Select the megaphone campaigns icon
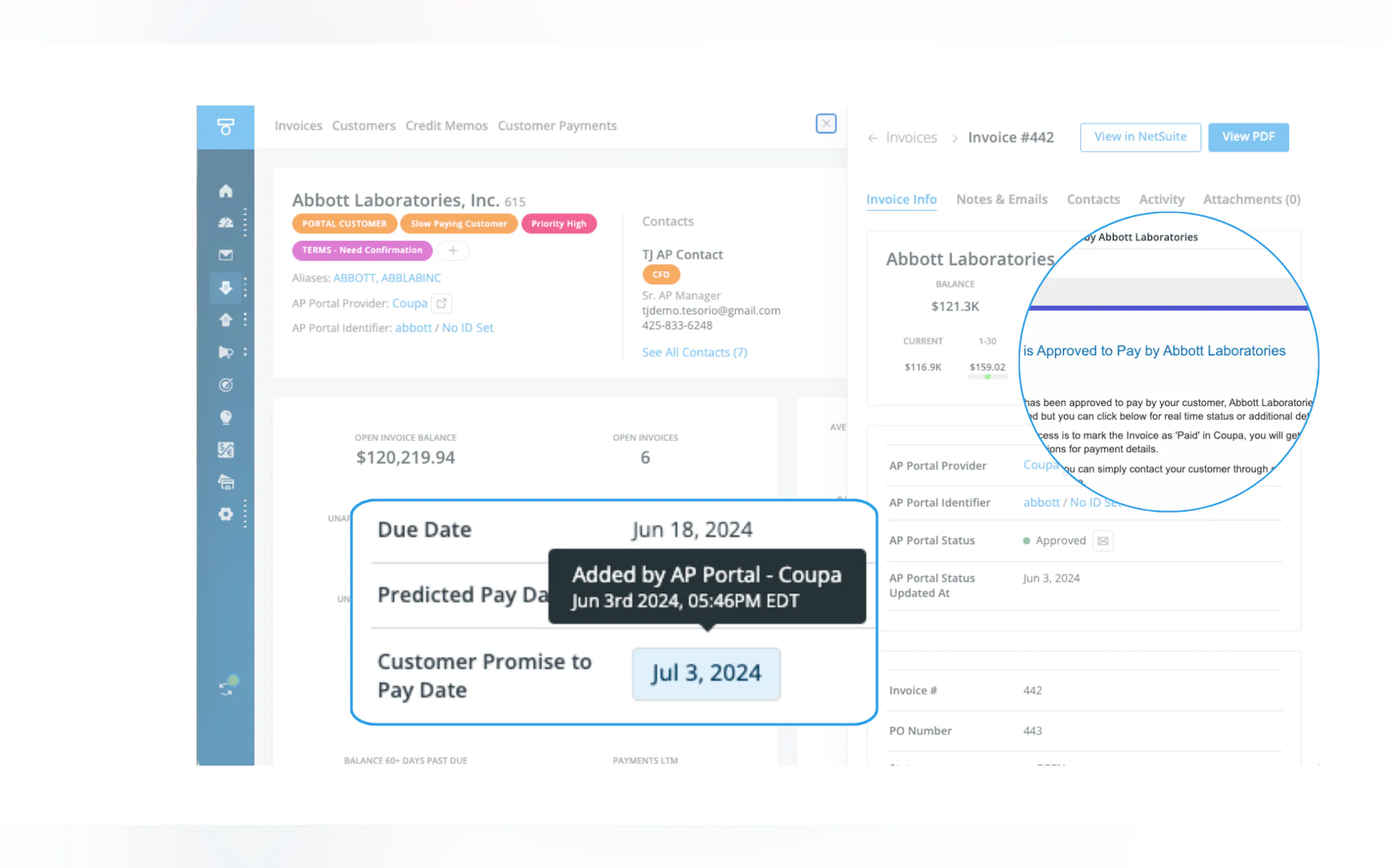Screen dimensions: 1389x868 [x=225, y=352]
